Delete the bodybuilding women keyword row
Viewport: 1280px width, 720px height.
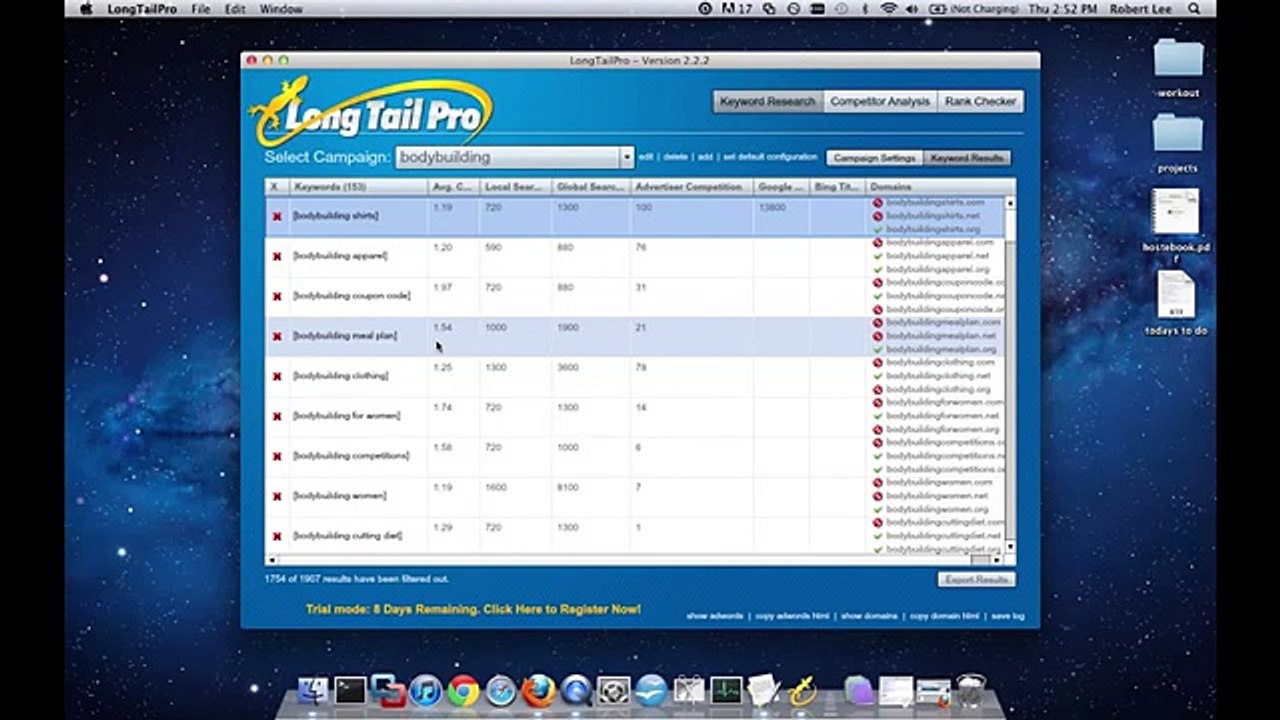(277, 496)
